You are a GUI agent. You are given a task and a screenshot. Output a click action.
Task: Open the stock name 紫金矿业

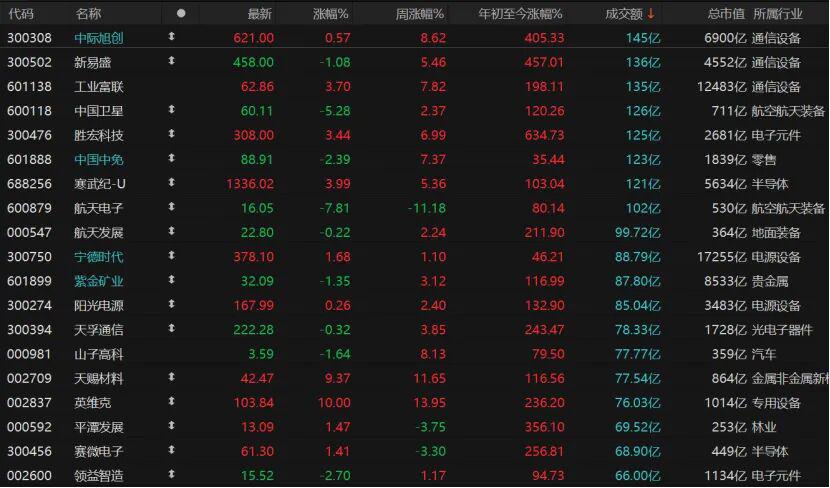click(100, 281)
